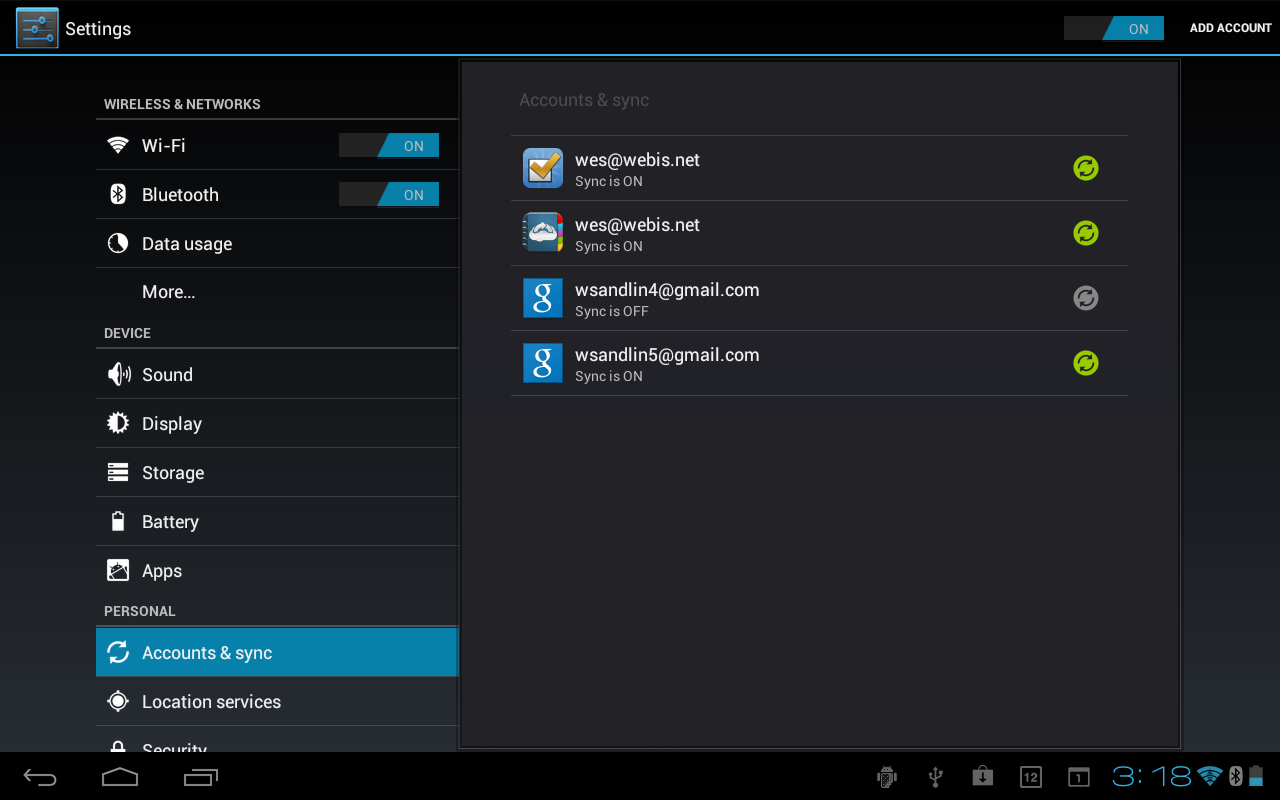Open Display settings via brightness icon
This screenshot has width=1280, height=800.
tap(118, 423)
